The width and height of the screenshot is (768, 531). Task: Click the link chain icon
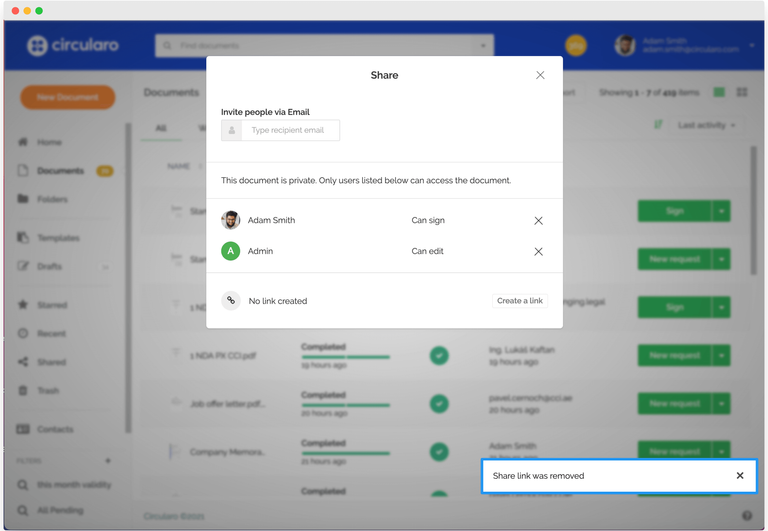pos(231,300)
